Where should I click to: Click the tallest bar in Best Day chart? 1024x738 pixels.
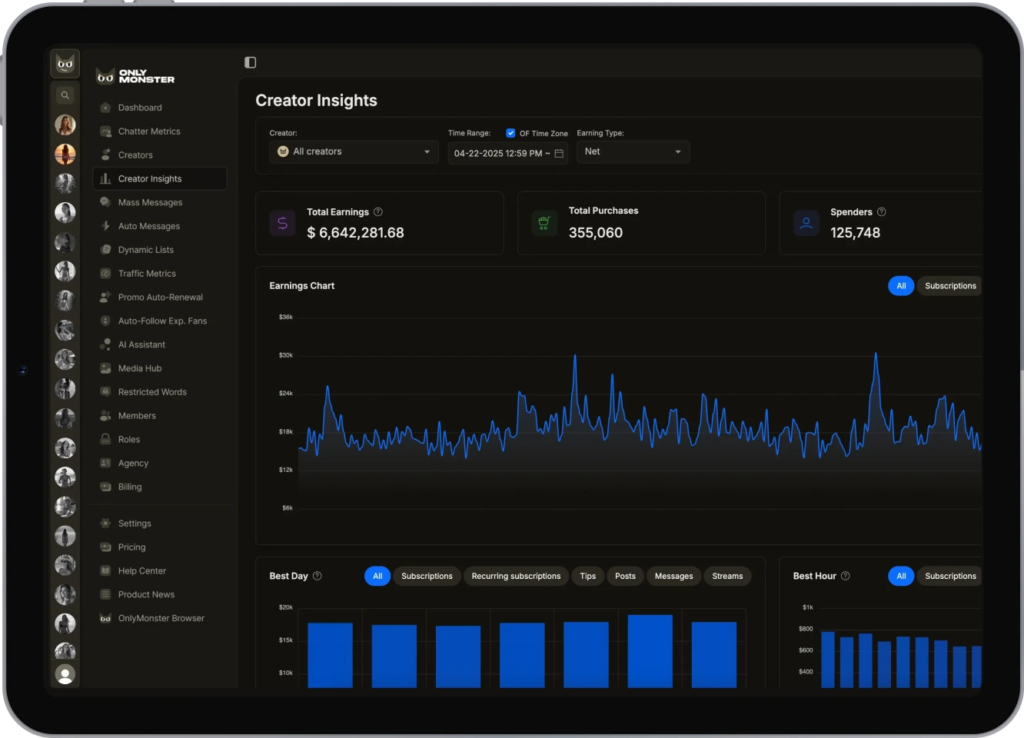click(650, 650)
